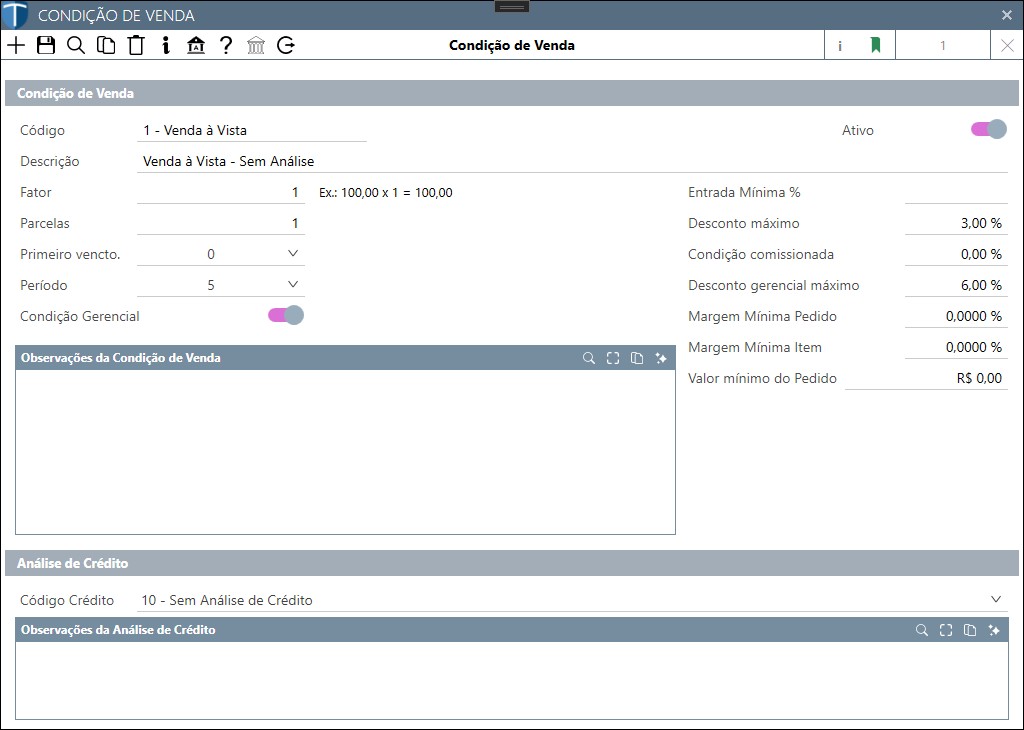
Task: Copy Observações da Condição de Venda text
Action: (x=637, y=358)
